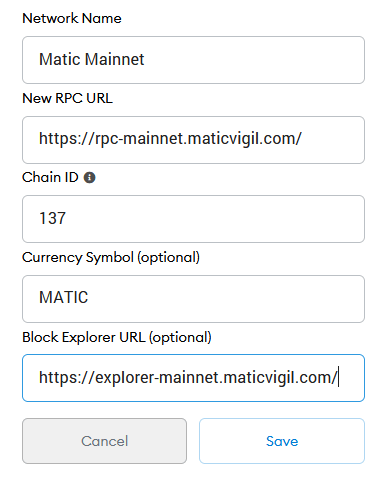Click on rpc-mainnet in the RPC URL text
The width and height of the screenshot is (384, 483).
pos(139,139)
